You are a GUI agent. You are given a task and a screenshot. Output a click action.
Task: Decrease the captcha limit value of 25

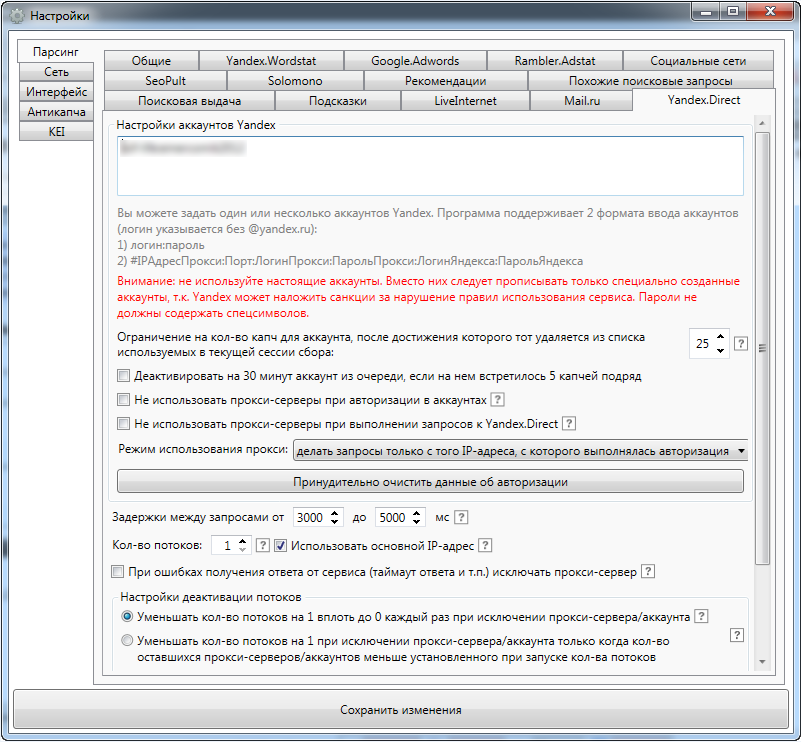tap(720, 350)
